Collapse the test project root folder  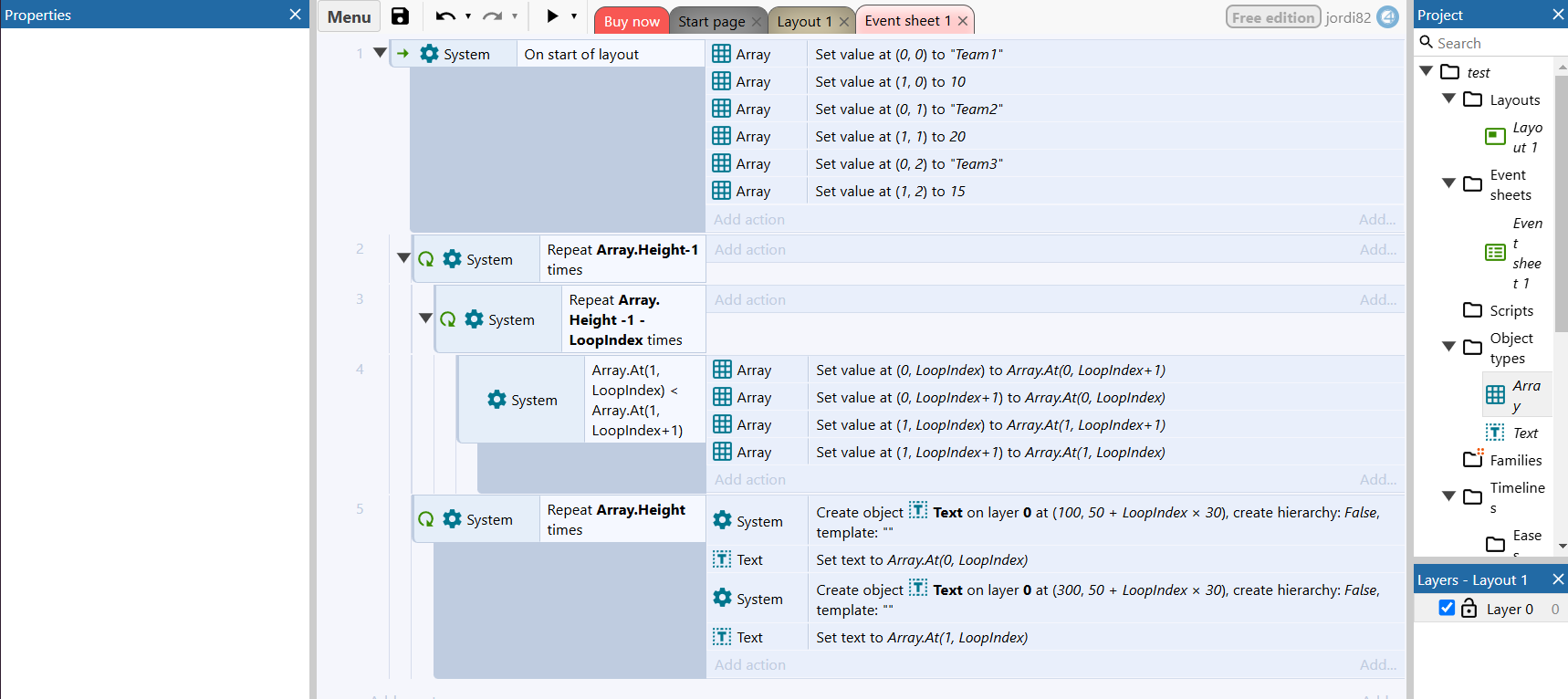tap(1427, 71)
